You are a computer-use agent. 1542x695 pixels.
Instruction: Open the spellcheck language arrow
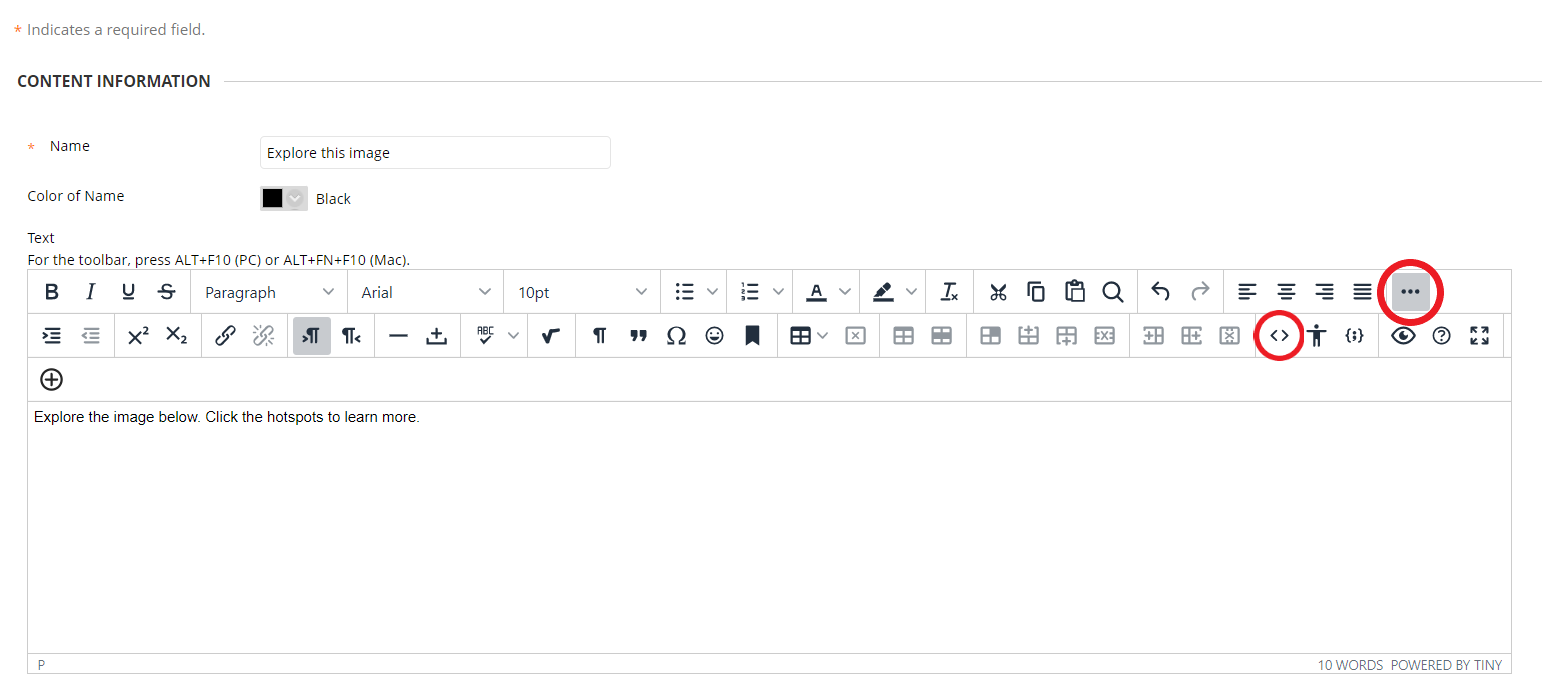click(513, 336)
